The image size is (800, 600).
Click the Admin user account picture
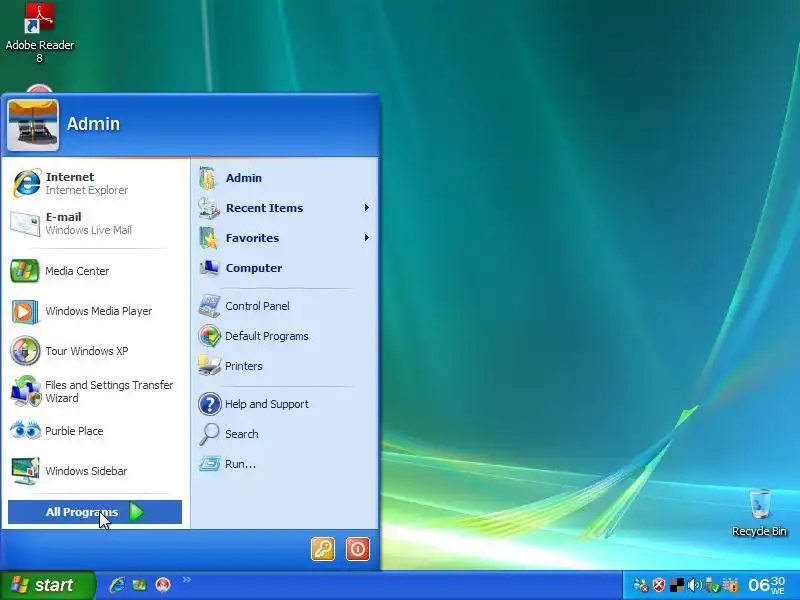[33, 125]
